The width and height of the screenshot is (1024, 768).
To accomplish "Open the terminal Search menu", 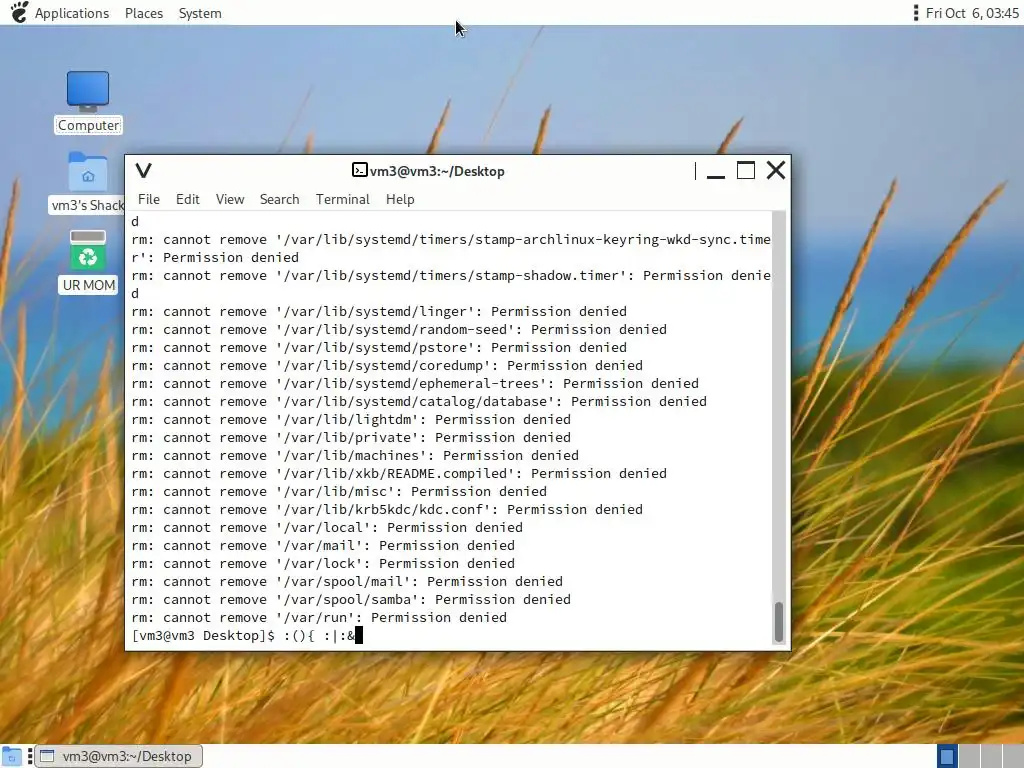I will coord(280,199).
